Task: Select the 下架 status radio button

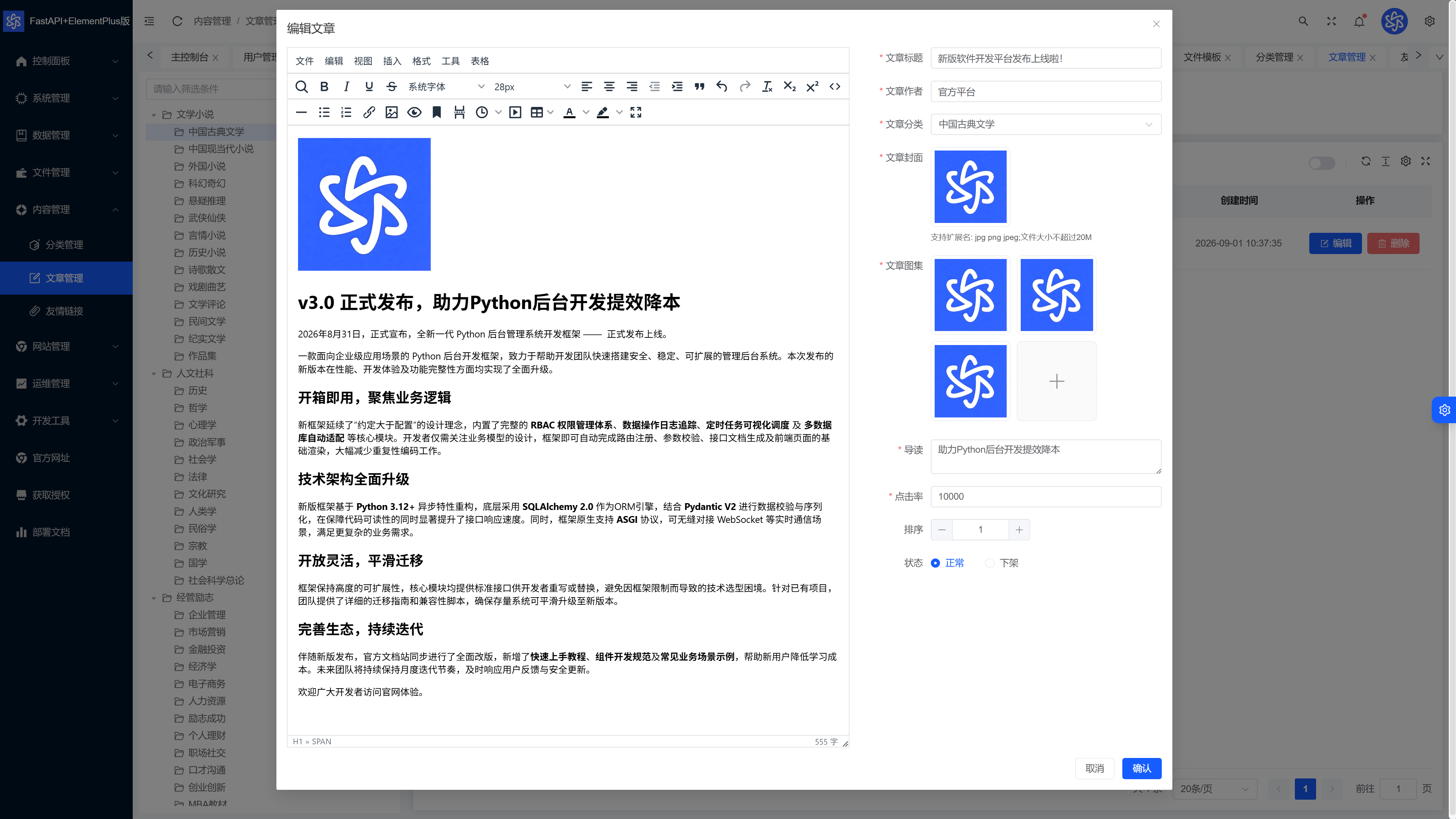Action: click(x=990, y=563)
